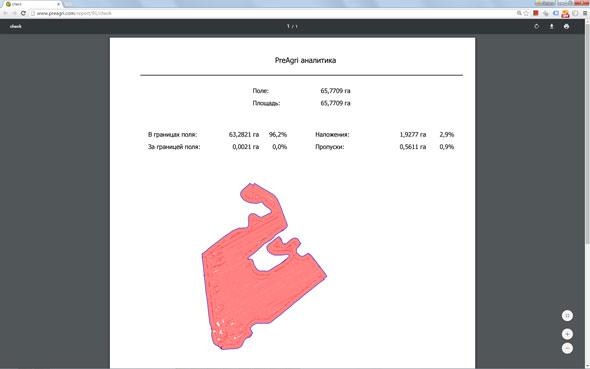Image resolution: width=590 pixels, height=369 pixels.
Task: Go back to the previous page
Action: point(5,13)
